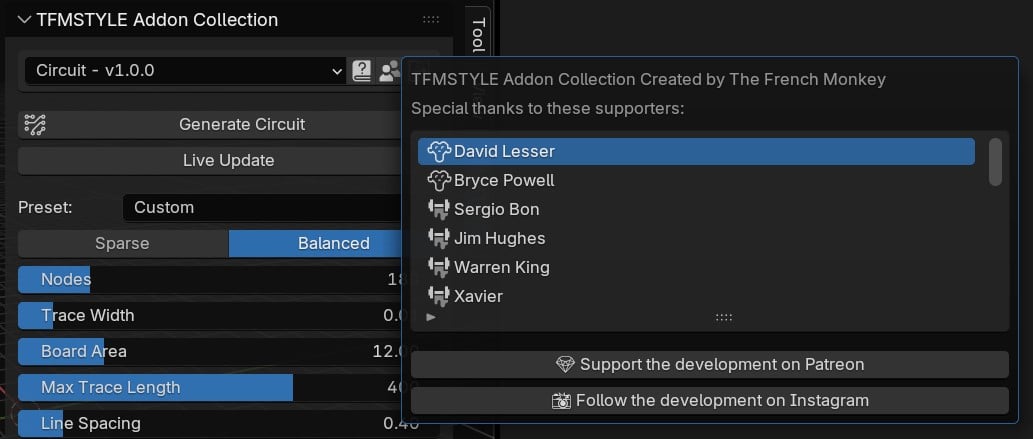The image size is (1033, 439).
Task: Click the documentation help book icon
Action: (362, 71)
